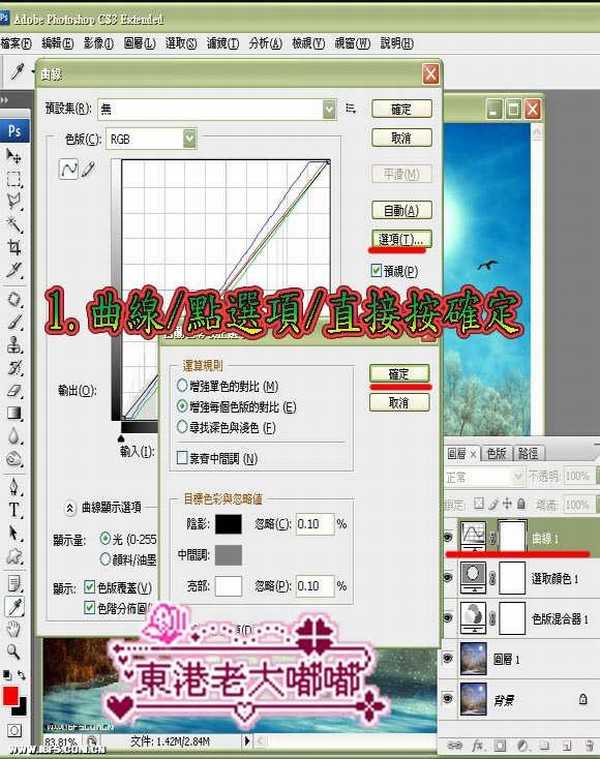
Task: Select the Type tool
Action: pos(14,508)
